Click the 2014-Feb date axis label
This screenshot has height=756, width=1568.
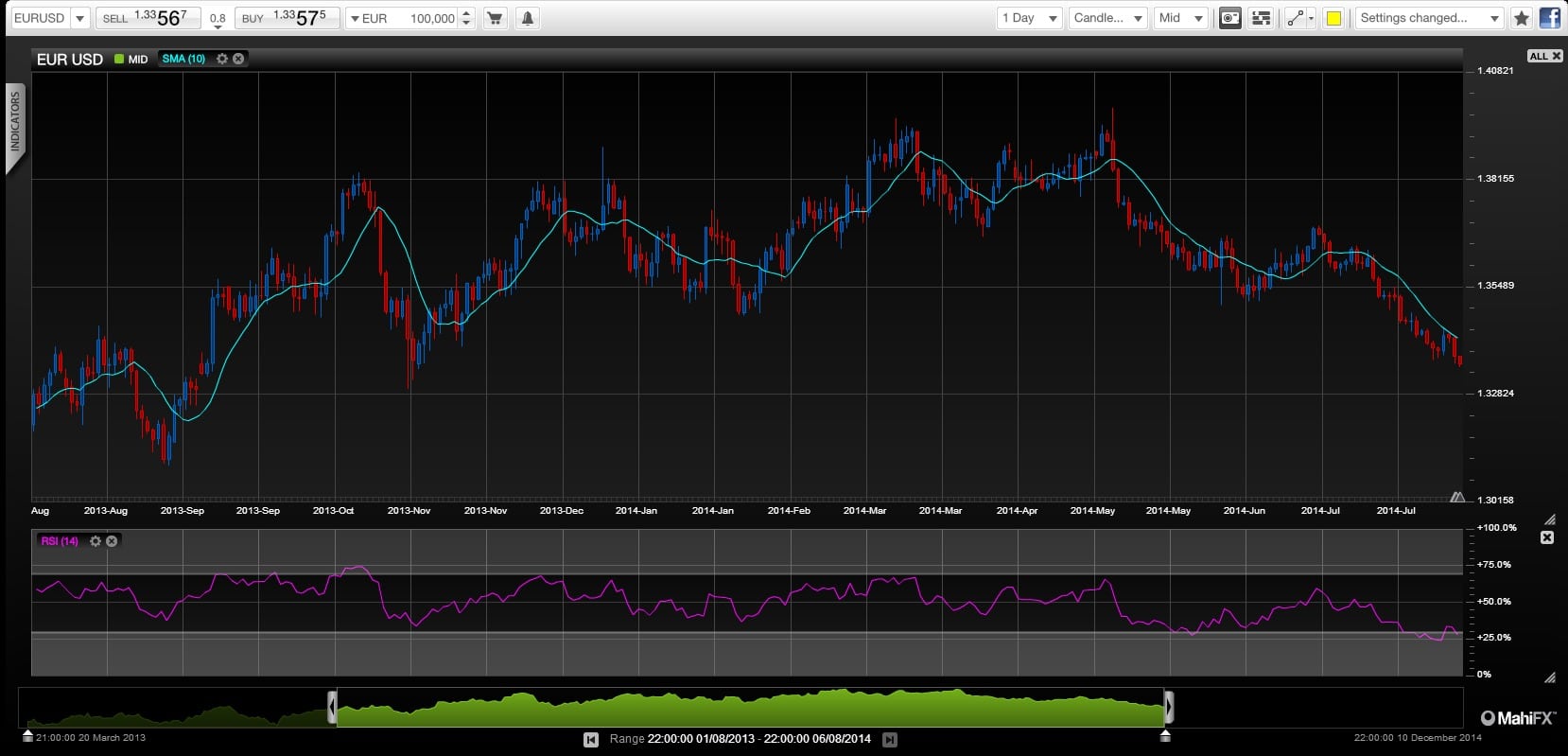(789, 511)
